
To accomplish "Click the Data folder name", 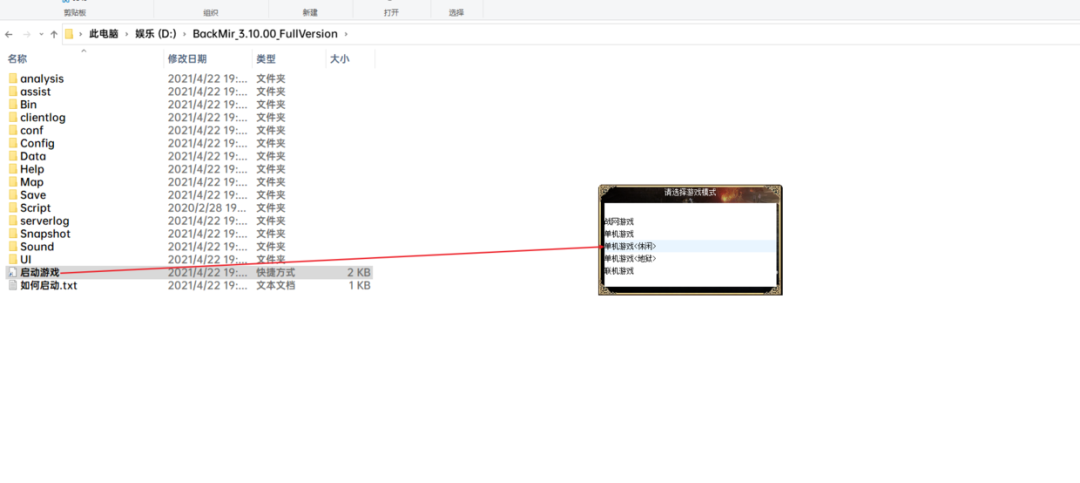I will [x=33, y=156].
